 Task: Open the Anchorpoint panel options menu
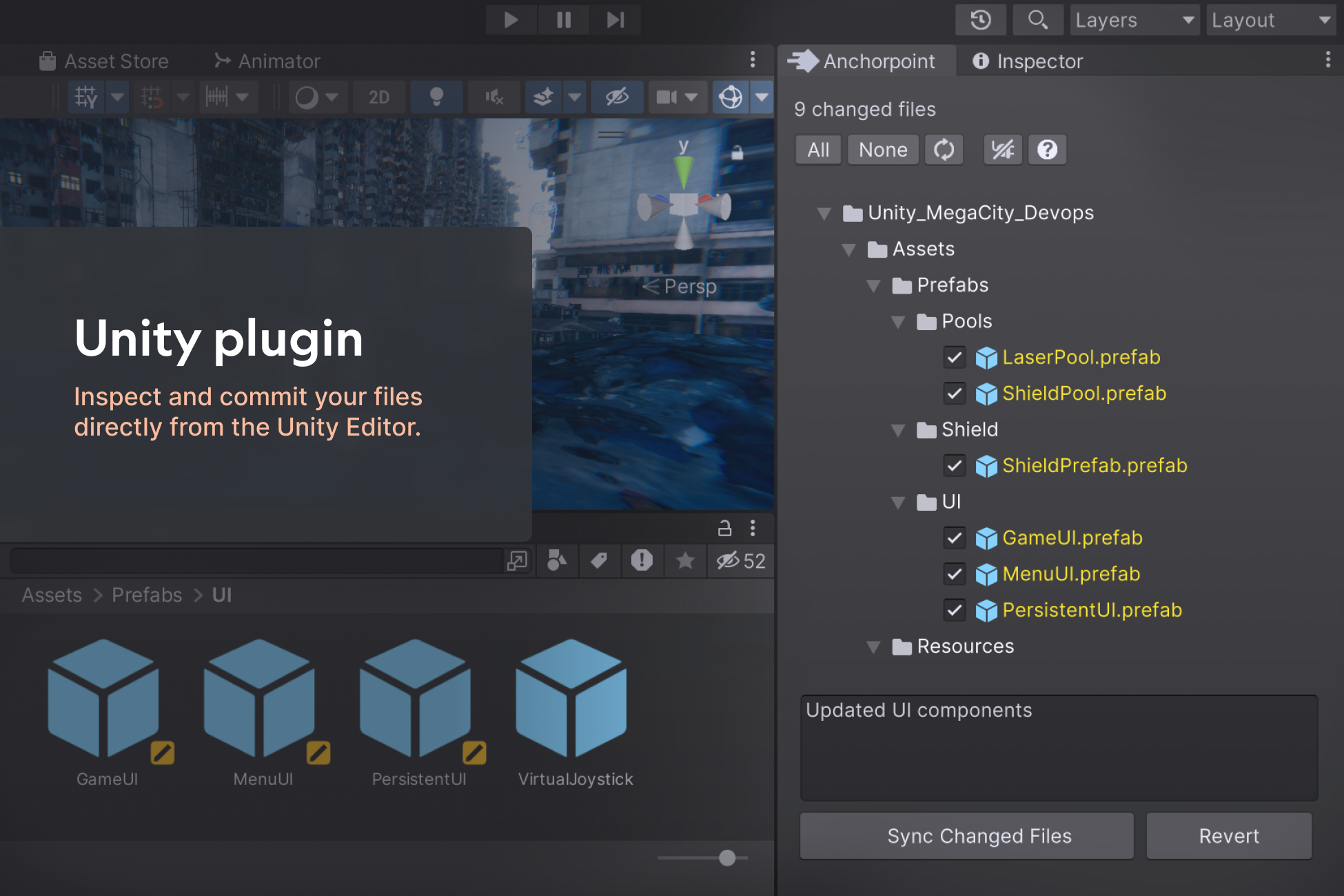point(1327,60)
